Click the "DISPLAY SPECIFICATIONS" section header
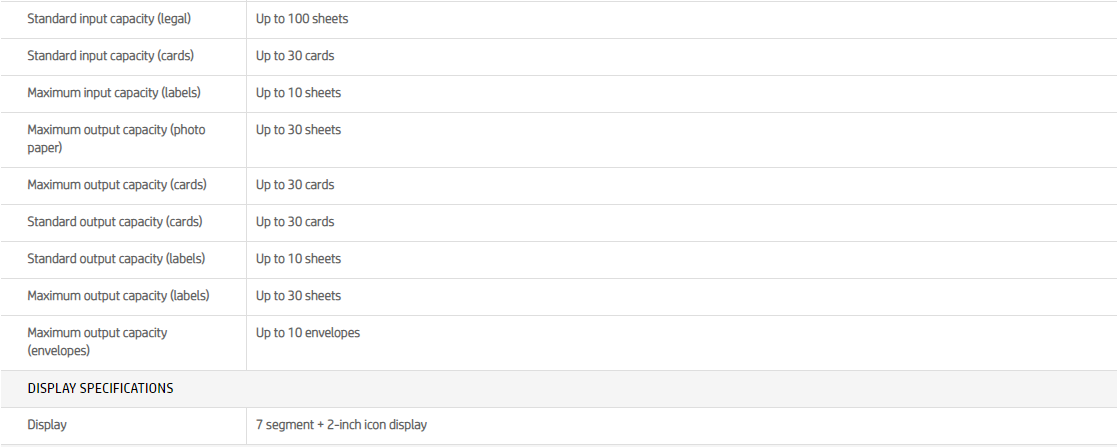 [x=100, y=388]
